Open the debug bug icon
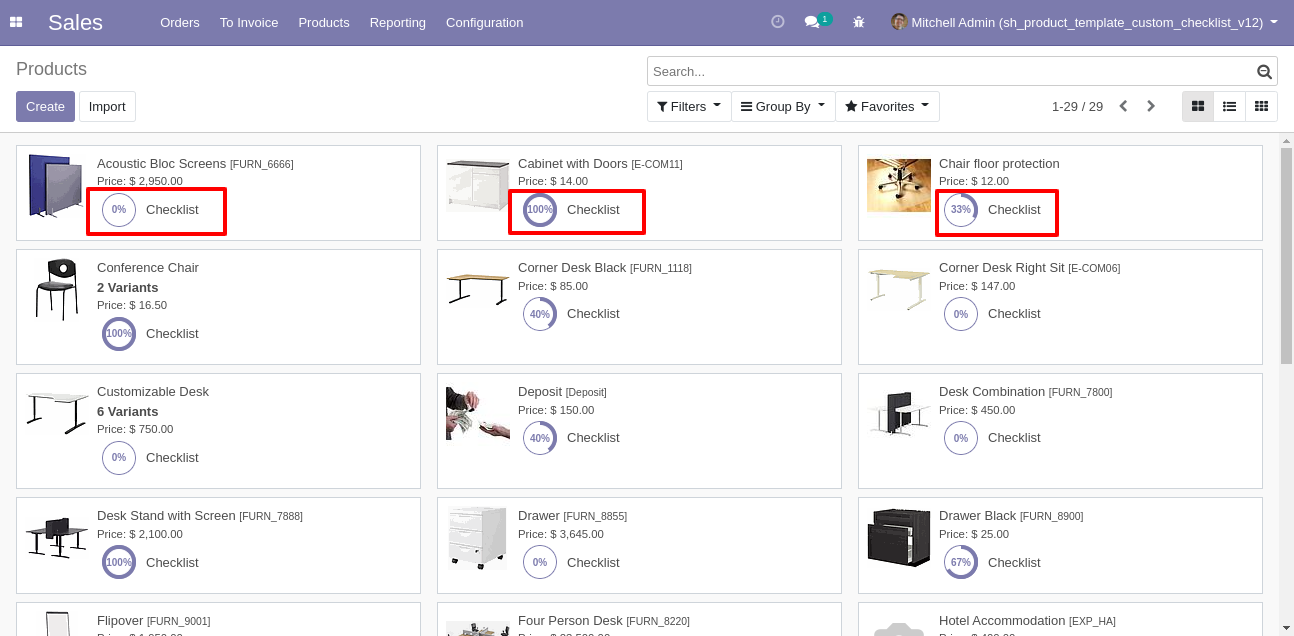1294x636 pixels. [x=858, y=21]
